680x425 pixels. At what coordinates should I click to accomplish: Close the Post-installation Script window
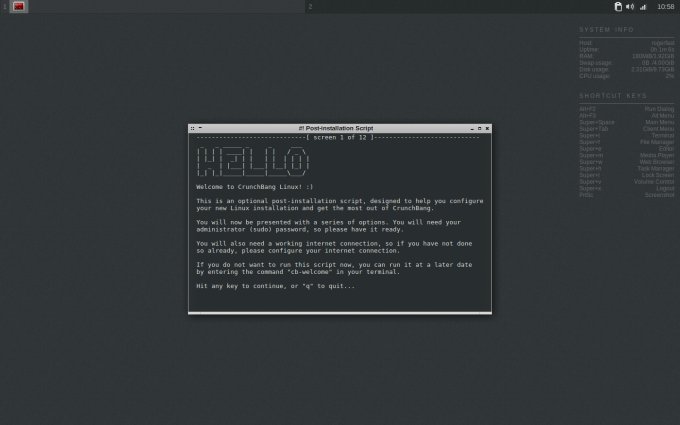(x=487, y=128)
